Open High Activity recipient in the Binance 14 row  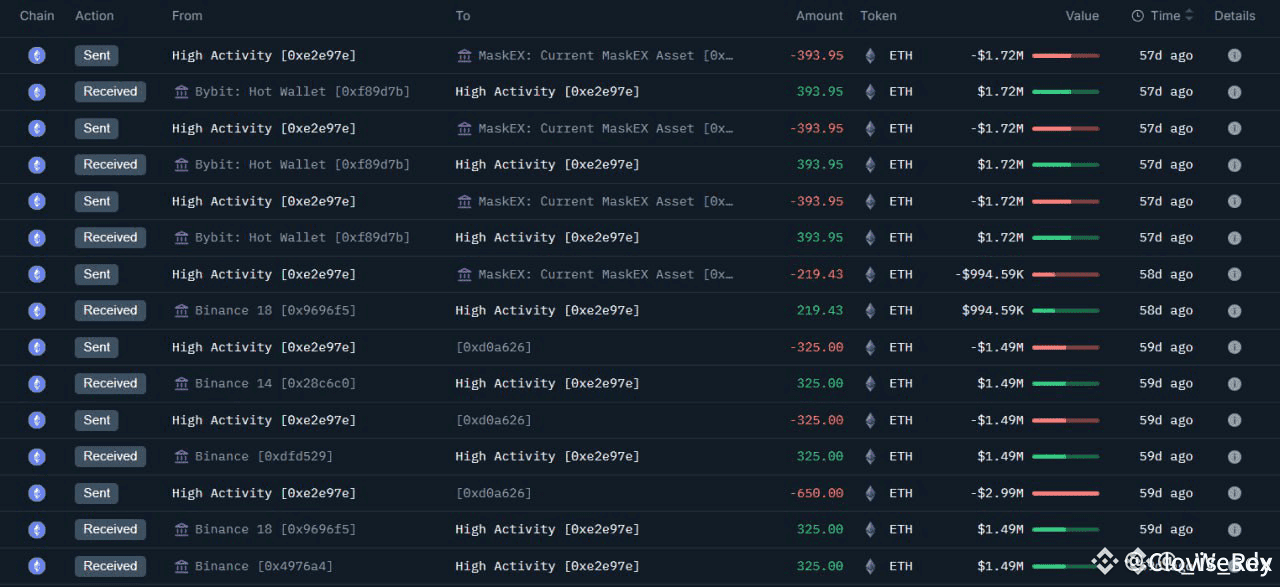click(547, 383)
